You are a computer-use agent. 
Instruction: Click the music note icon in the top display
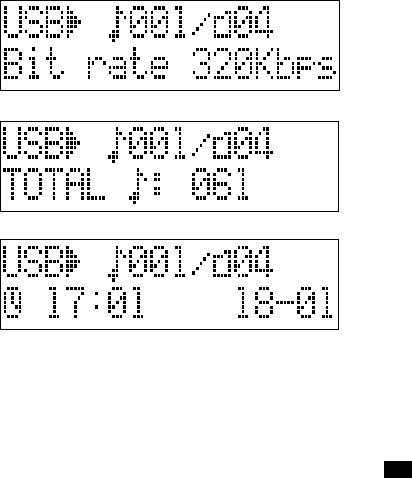[116, 24]
